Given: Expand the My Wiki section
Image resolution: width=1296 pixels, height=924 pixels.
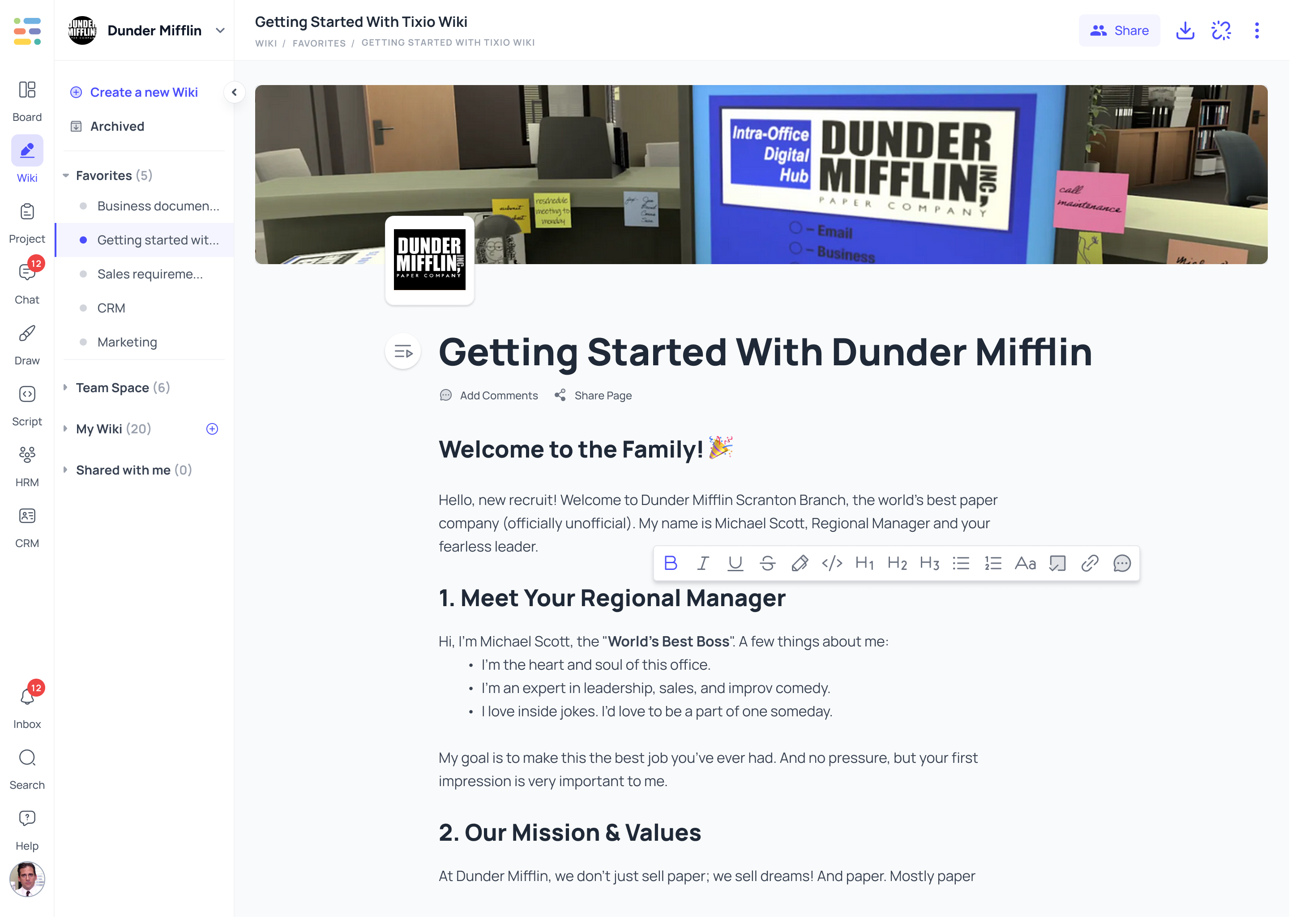Looking at the screenshot, I should point(65,428).
